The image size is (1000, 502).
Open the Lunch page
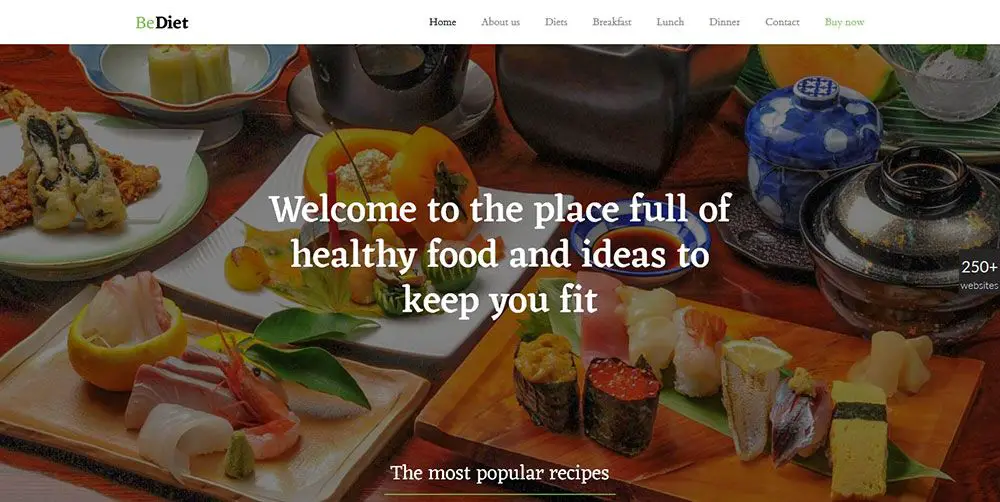point(670,22)
